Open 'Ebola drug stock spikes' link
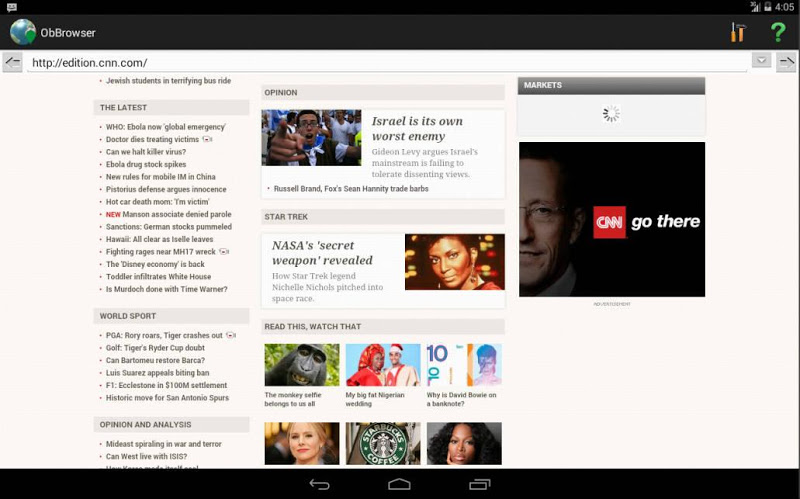 coord(146,164)
